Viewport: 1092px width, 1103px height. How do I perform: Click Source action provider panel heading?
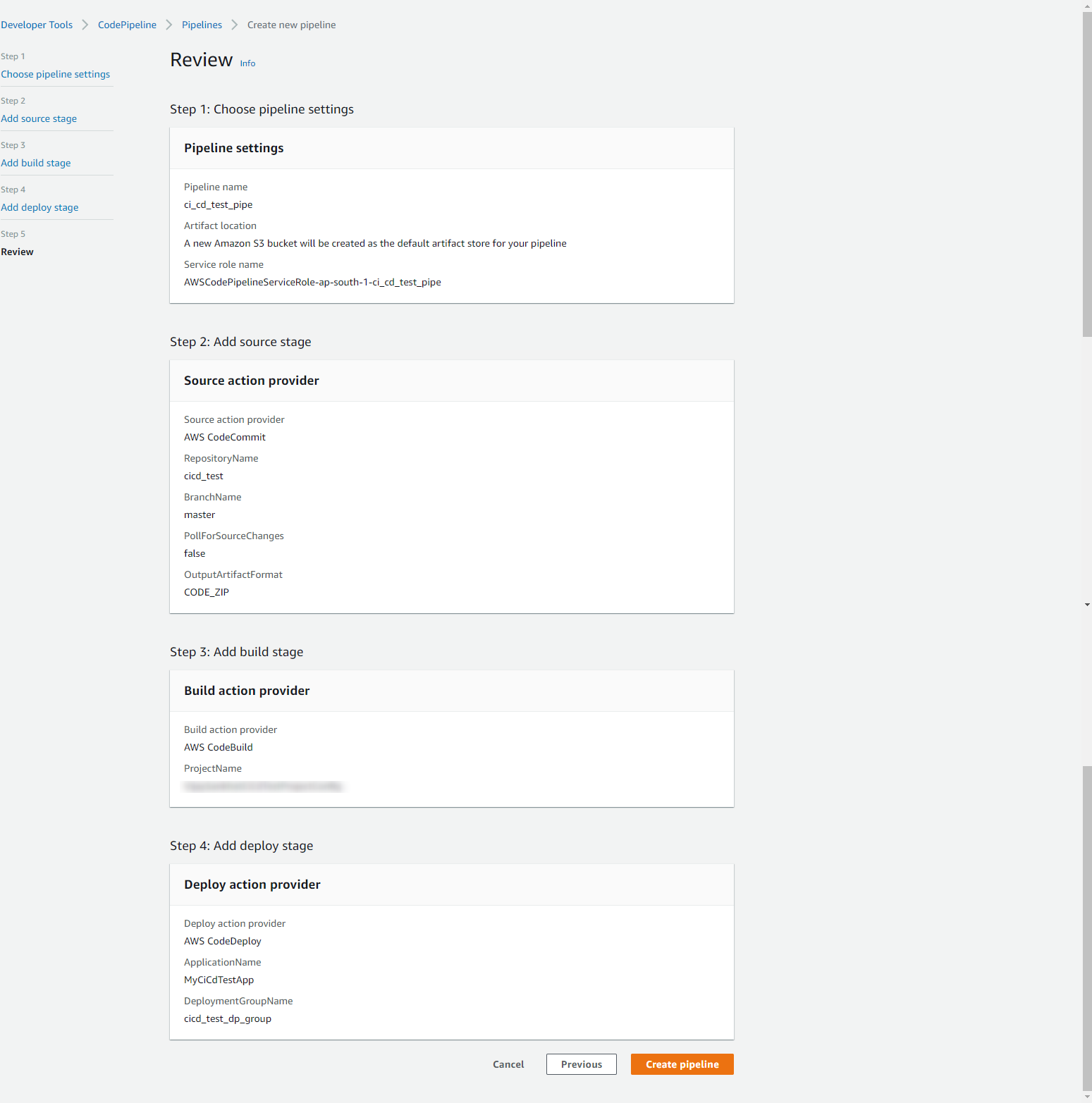coord(252,381)
